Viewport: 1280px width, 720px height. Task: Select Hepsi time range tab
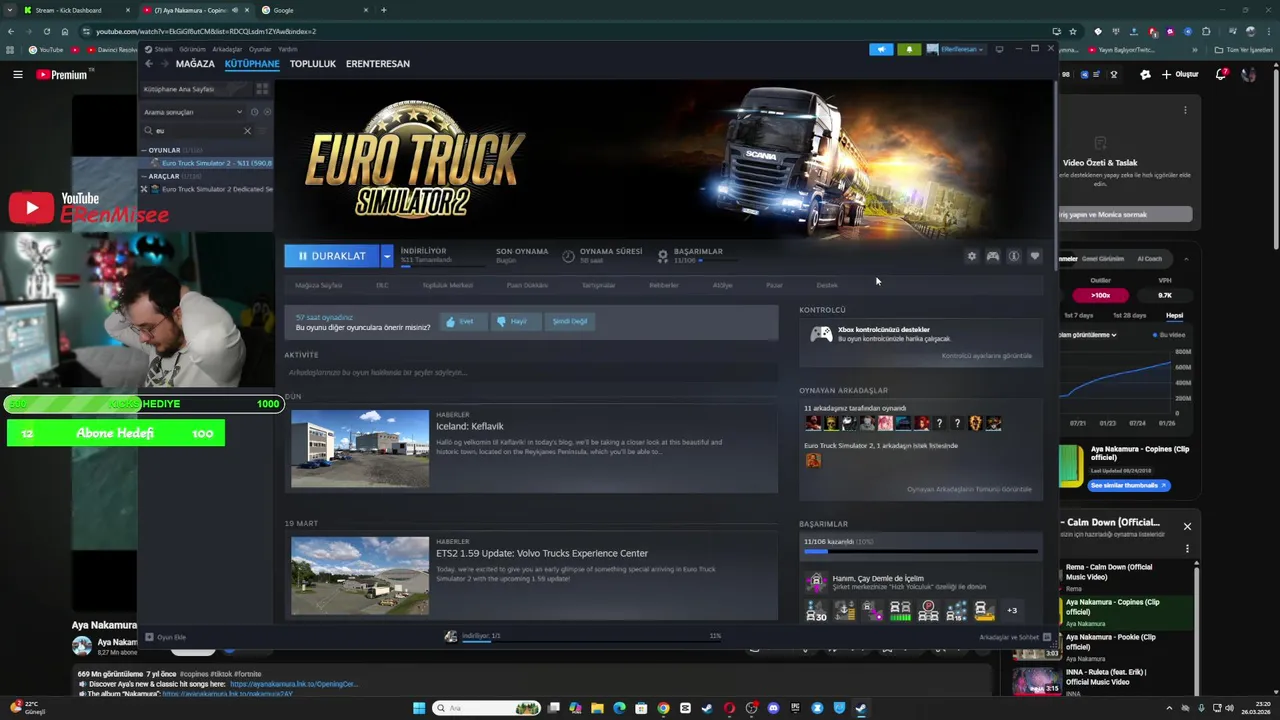pos(1174,315)
